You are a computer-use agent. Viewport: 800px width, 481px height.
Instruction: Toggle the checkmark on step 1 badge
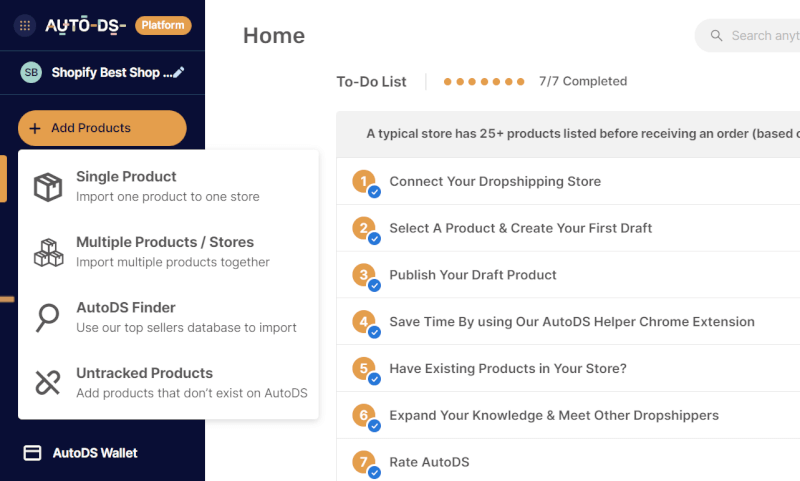[374, 192]
